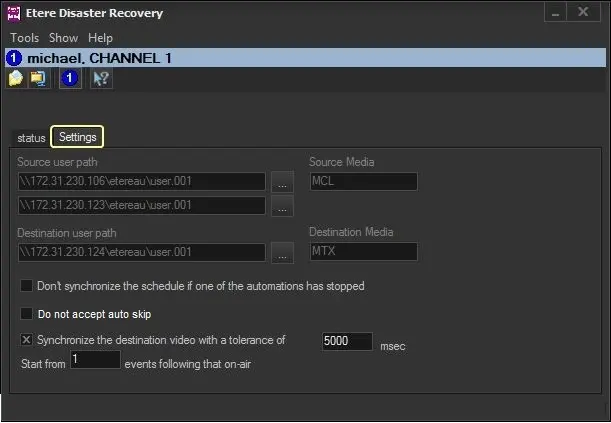Viewport: 611px width, 423px height.
Task: Open the Help menu
Action: click(x=100, y=38)
